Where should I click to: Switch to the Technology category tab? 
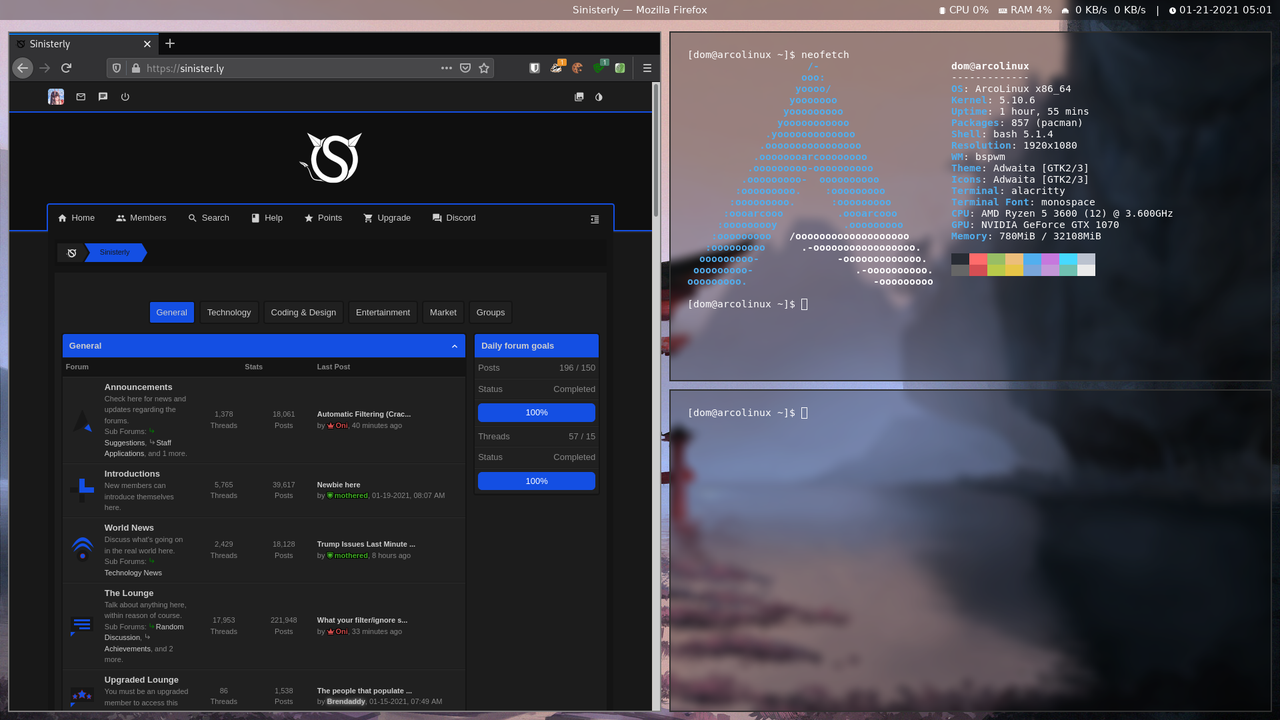(x=229, y=312)
